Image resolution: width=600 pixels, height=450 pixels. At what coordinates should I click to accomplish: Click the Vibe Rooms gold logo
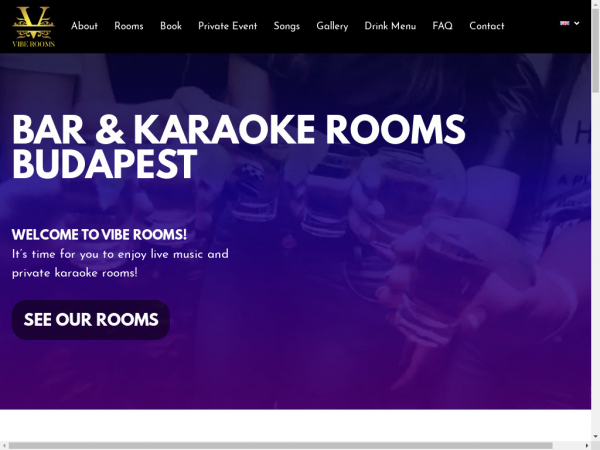34,27
